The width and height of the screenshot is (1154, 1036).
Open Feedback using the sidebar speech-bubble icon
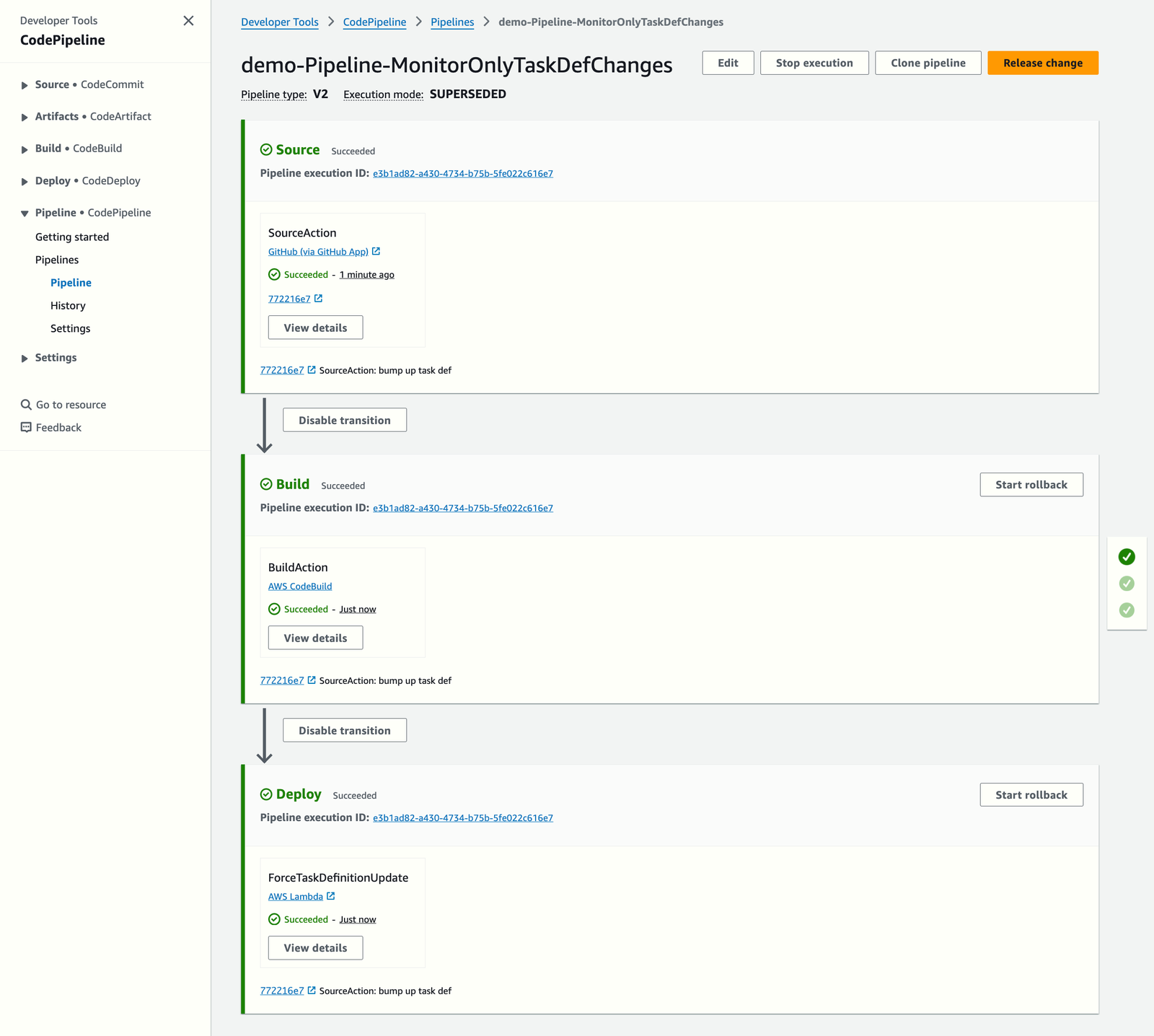(25, 427)
